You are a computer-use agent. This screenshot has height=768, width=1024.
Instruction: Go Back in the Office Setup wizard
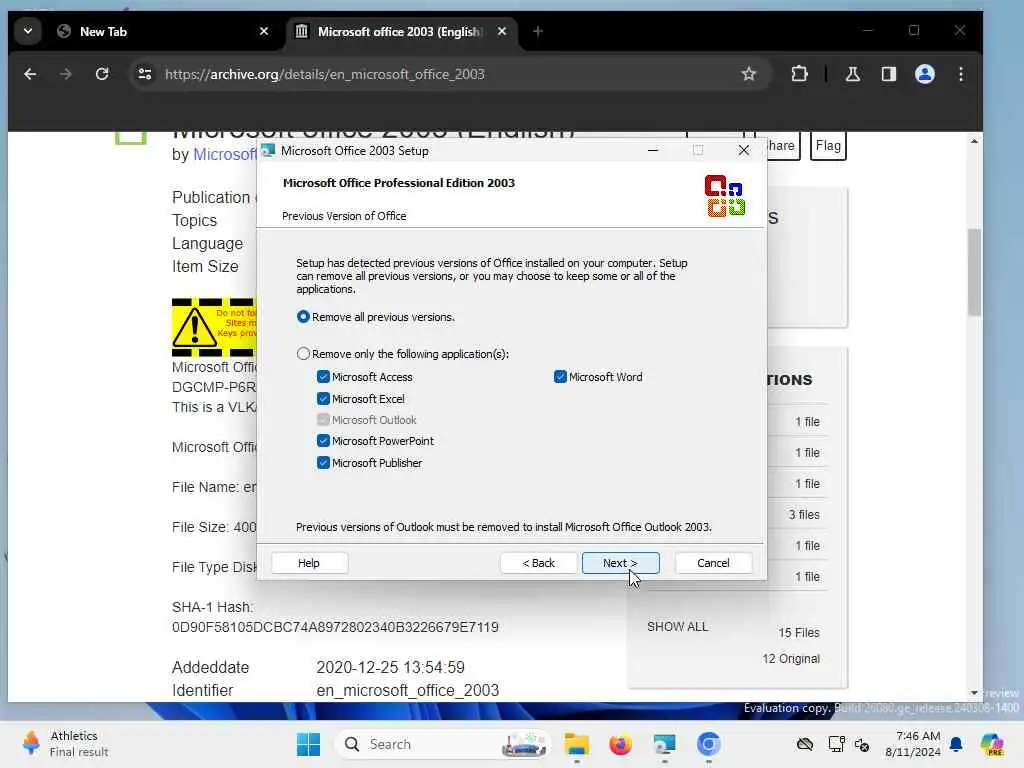[539, 563]
